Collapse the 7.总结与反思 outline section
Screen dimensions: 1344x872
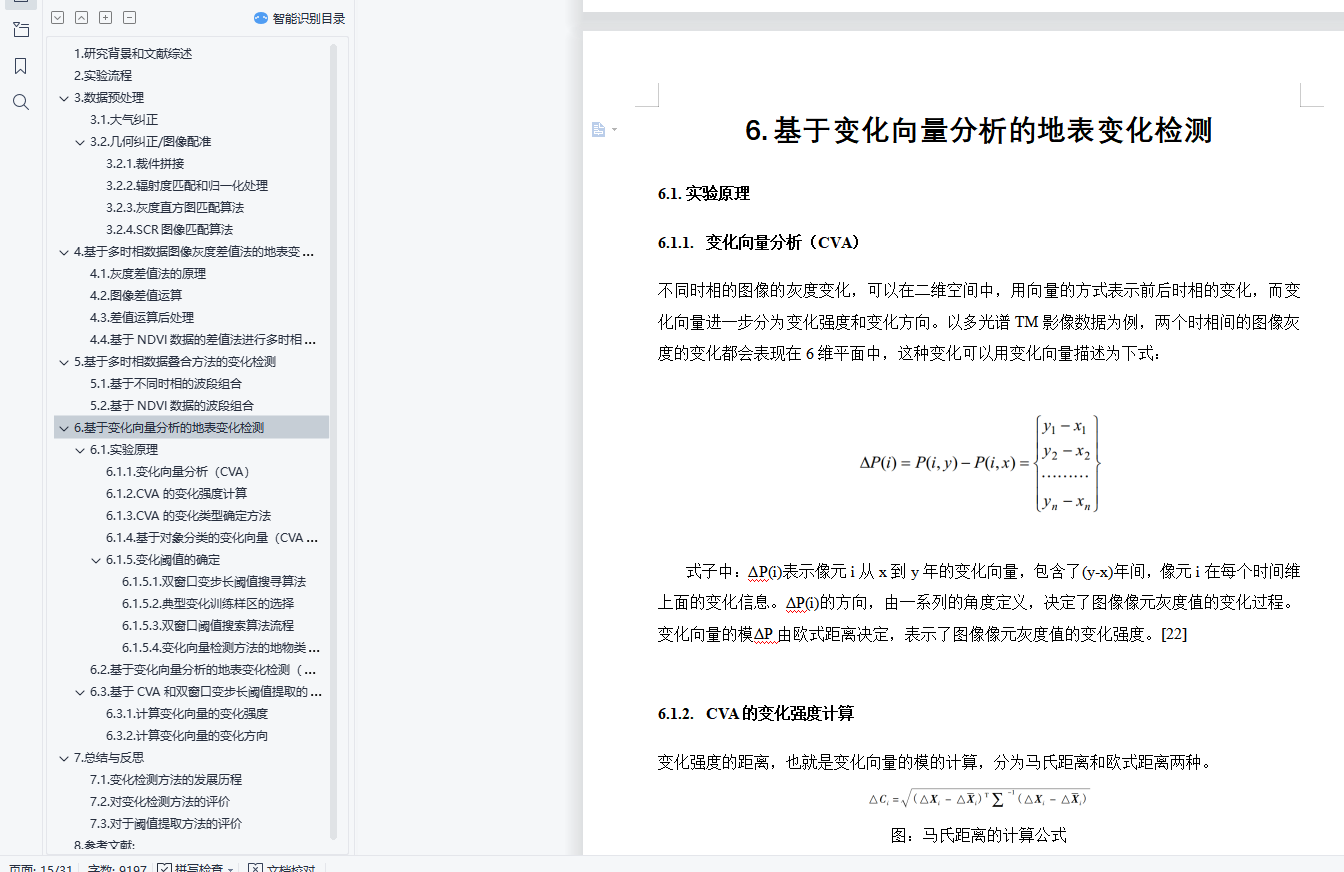coord(64,758)
